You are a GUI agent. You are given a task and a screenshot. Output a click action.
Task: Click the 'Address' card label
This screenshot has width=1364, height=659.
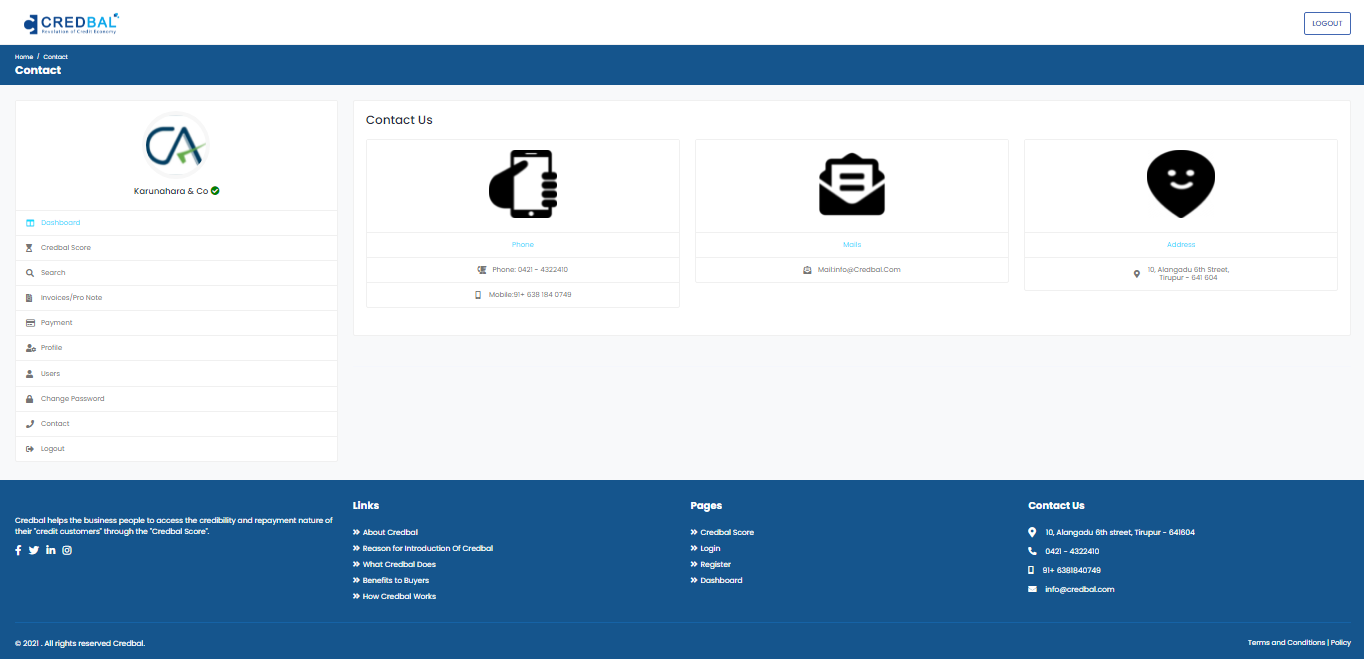(1181, 245)
